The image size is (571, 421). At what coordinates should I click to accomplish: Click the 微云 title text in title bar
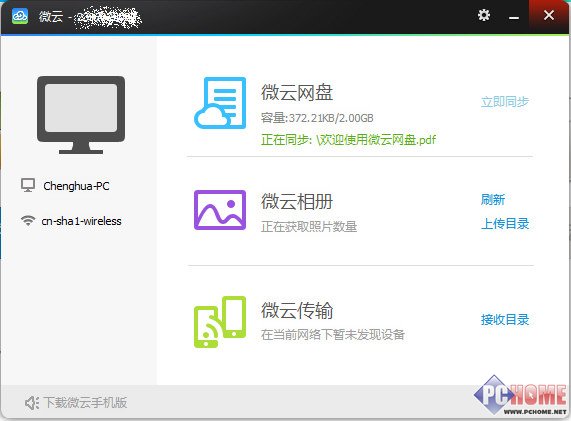tap(51, 16)
